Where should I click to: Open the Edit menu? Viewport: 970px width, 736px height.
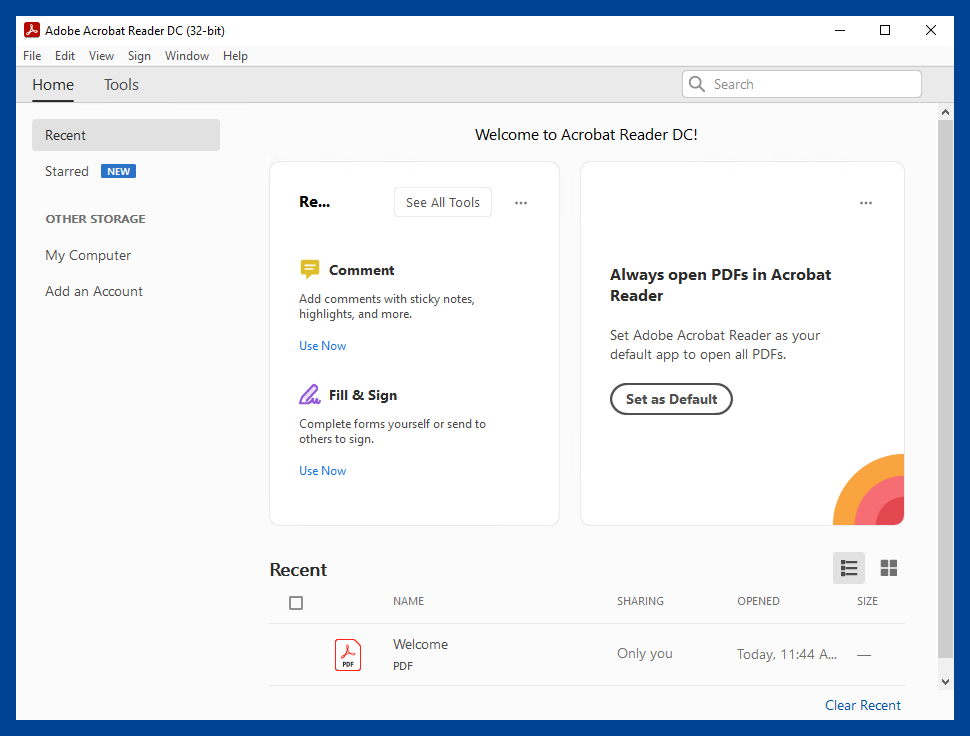pyautogui.click(x=65, y=56)
